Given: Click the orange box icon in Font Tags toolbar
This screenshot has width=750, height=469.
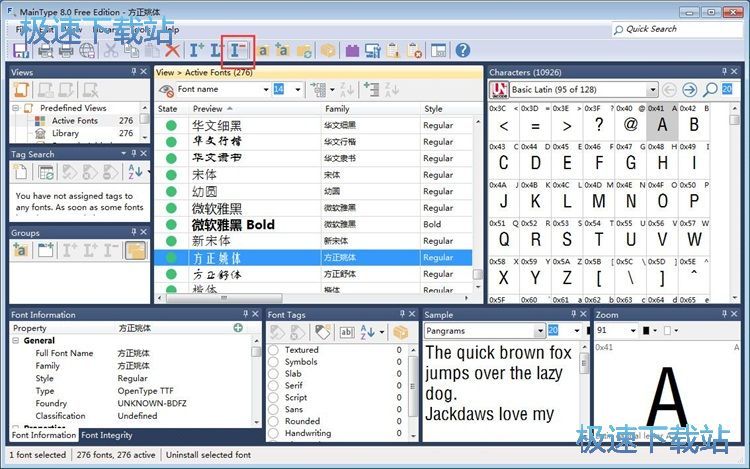Looking at the screenshot, I should [x=400, y=332].
